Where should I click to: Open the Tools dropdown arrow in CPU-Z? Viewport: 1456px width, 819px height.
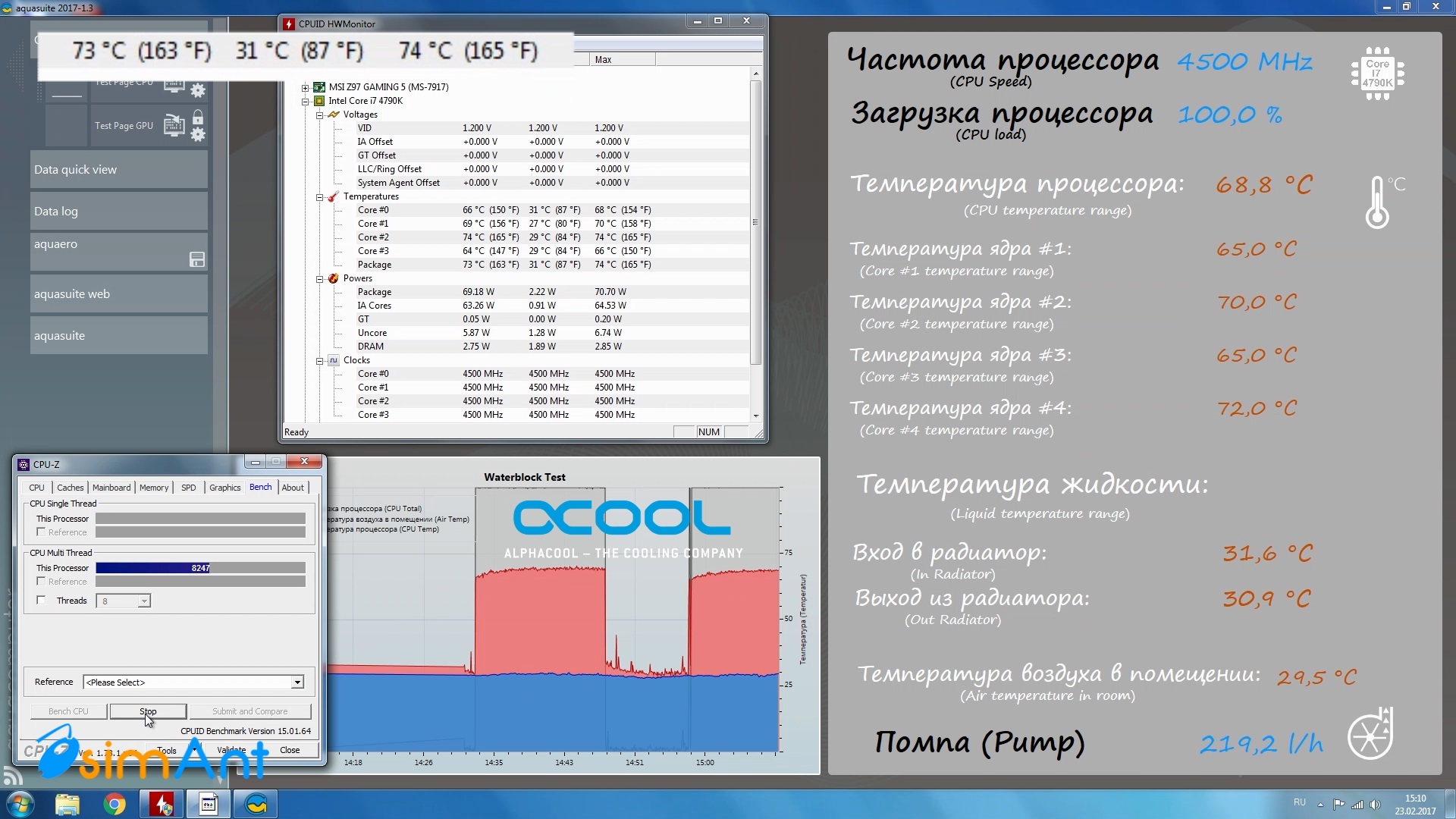click(x=195, y=750)
